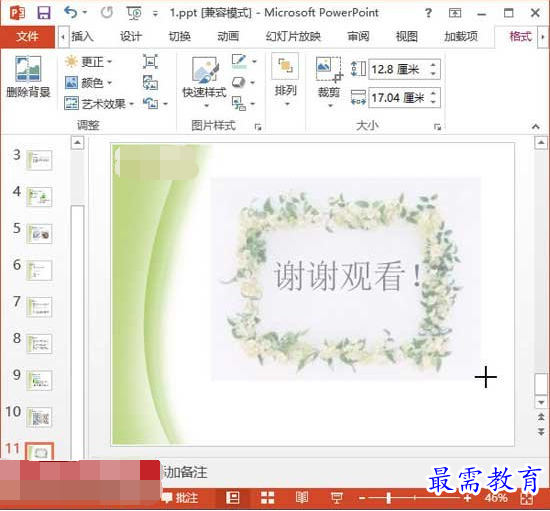Viewport: 550px width, 511px height.
Task: Click the slide panel scroll-up arrow
Action: 78,142
